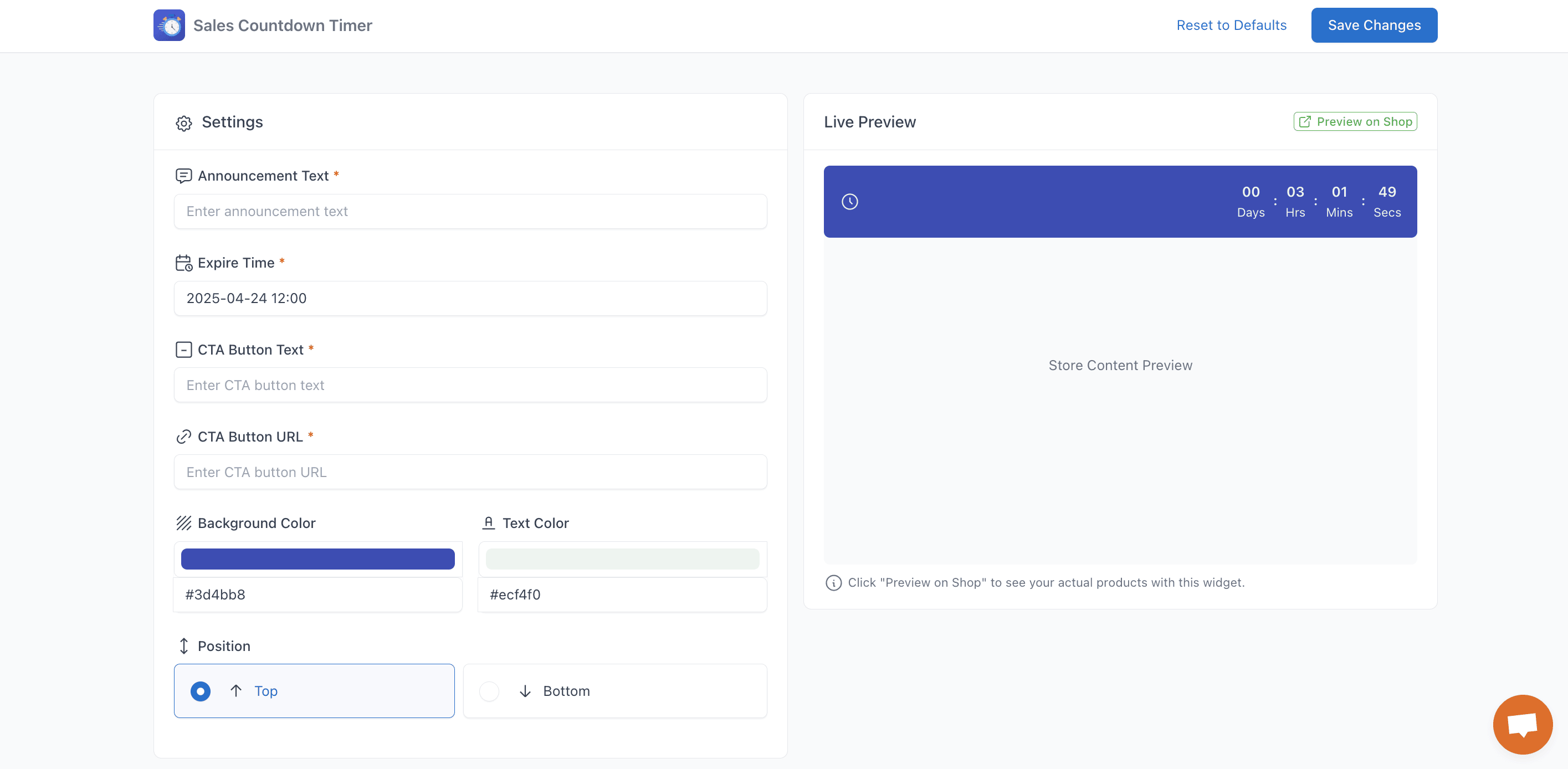Click the Background Color hatch icon
Image resolution: width=1568 pixels, height=769 pixels.
[183, 523]
